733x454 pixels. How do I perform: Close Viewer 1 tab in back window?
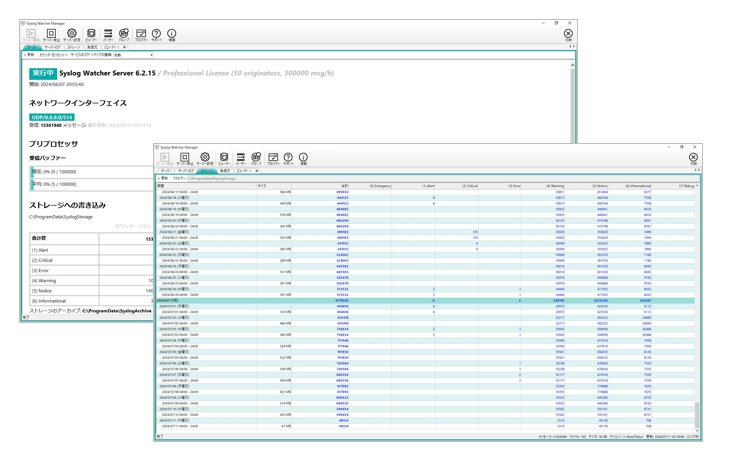124,47
